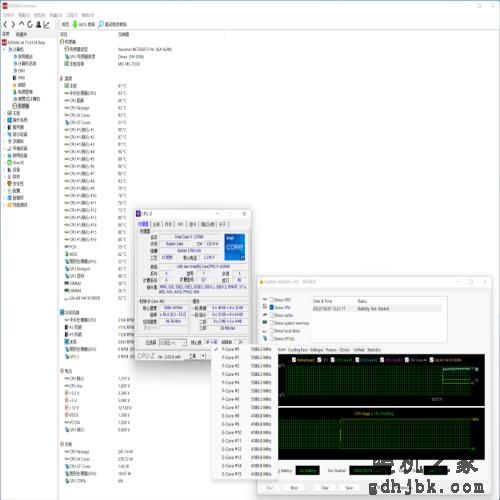Toggle the CPU graph legend checkbox
500x500 pixels.
(x=319, y=360)
